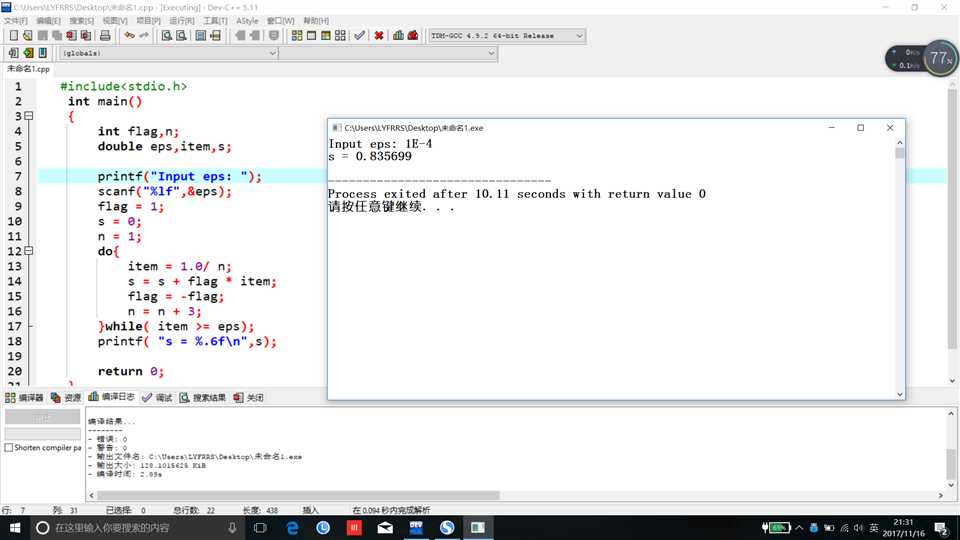Click the Save All toolbar icon
Screen dimensions: 960x540
point(57,36)
